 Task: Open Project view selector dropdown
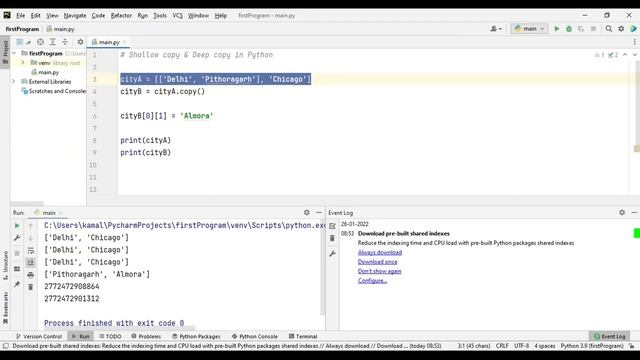tap(23, 42)
